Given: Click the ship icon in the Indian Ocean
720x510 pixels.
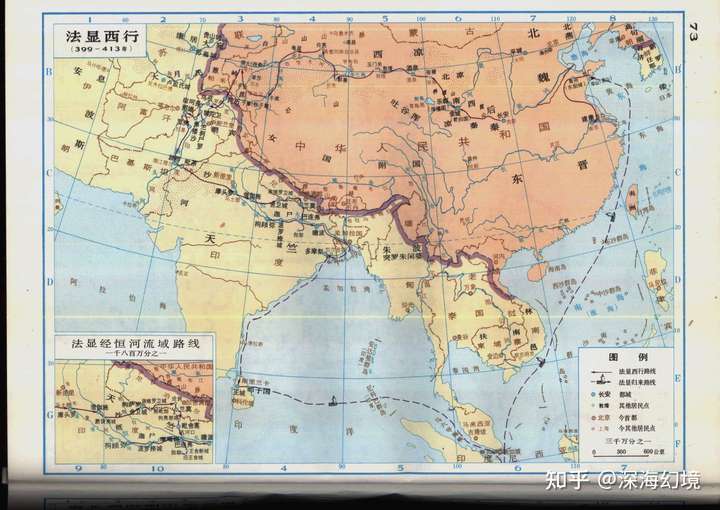Looking at the screenshot, I should pyautogui.click(x=332, y=401).
